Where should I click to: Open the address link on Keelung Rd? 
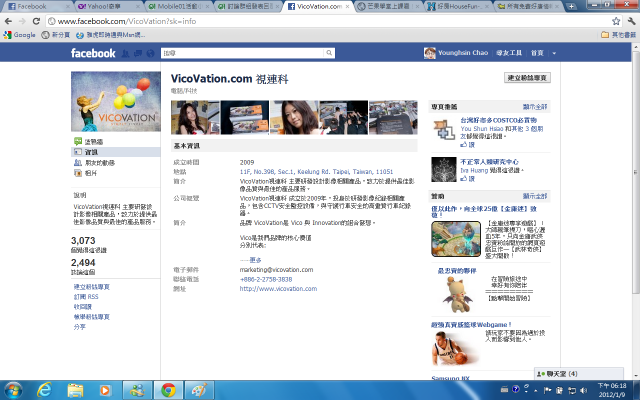(316, 172)
